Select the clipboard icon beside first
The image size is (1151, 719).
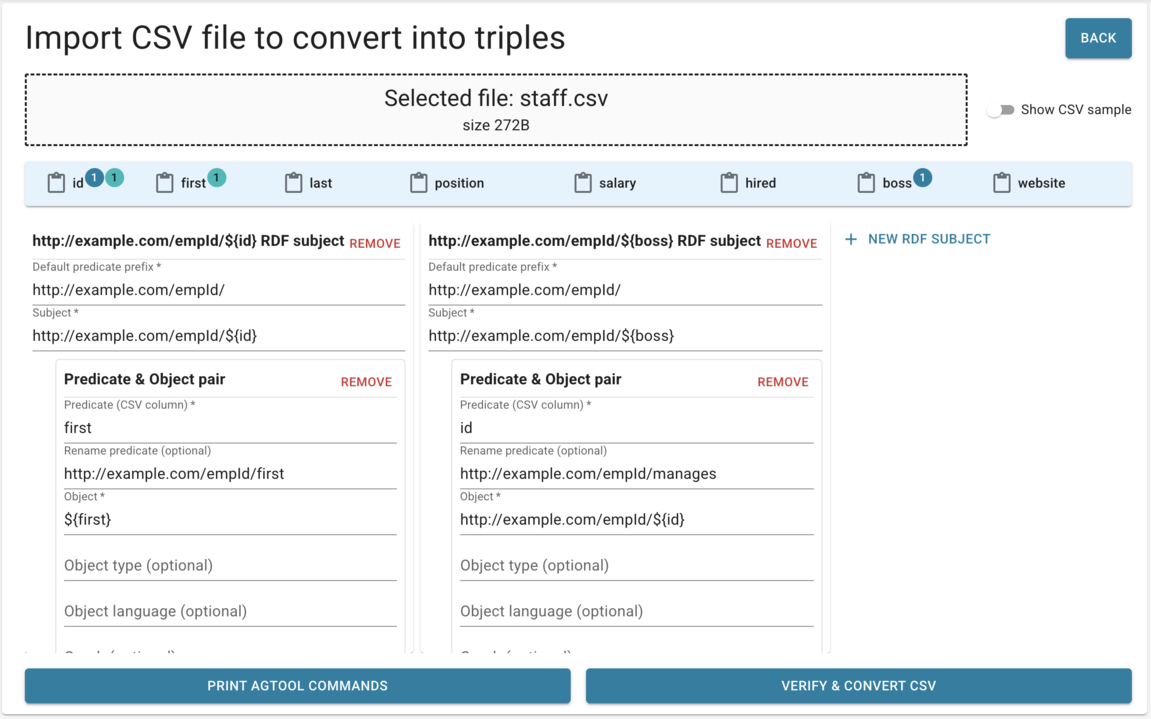[x=164, y=182]
